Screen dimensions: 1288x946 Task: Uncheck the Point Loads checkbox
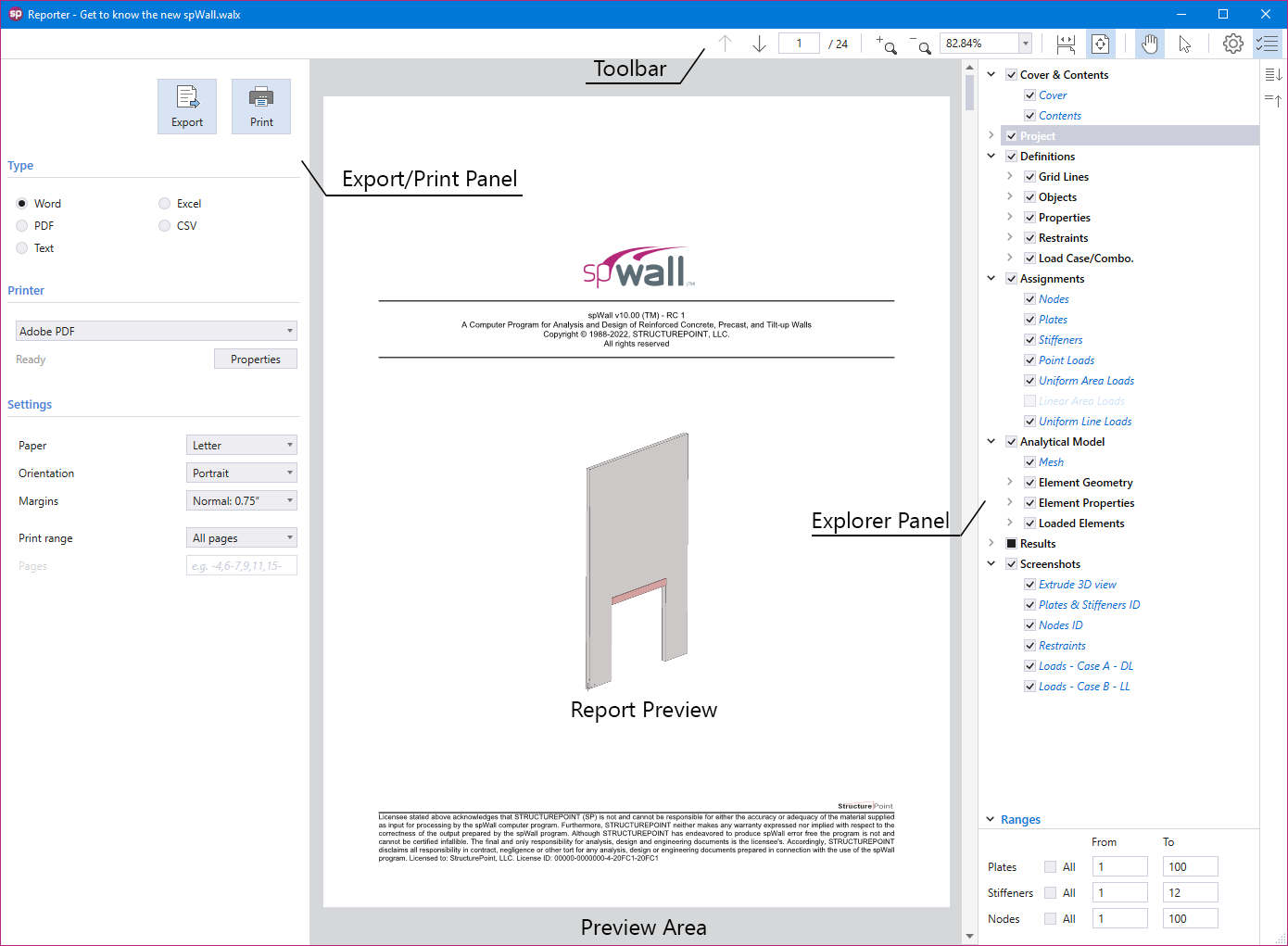click(1030, 360)
